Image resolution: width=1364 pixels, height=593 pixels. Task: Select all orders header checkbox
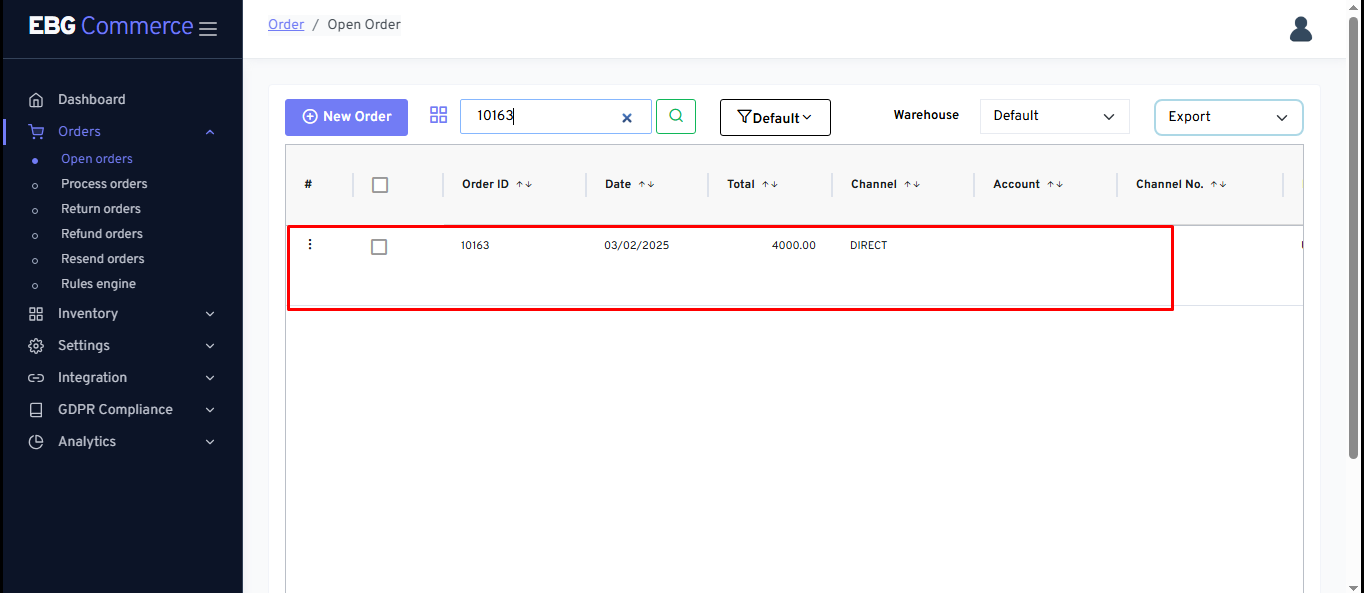pos(380,185)
